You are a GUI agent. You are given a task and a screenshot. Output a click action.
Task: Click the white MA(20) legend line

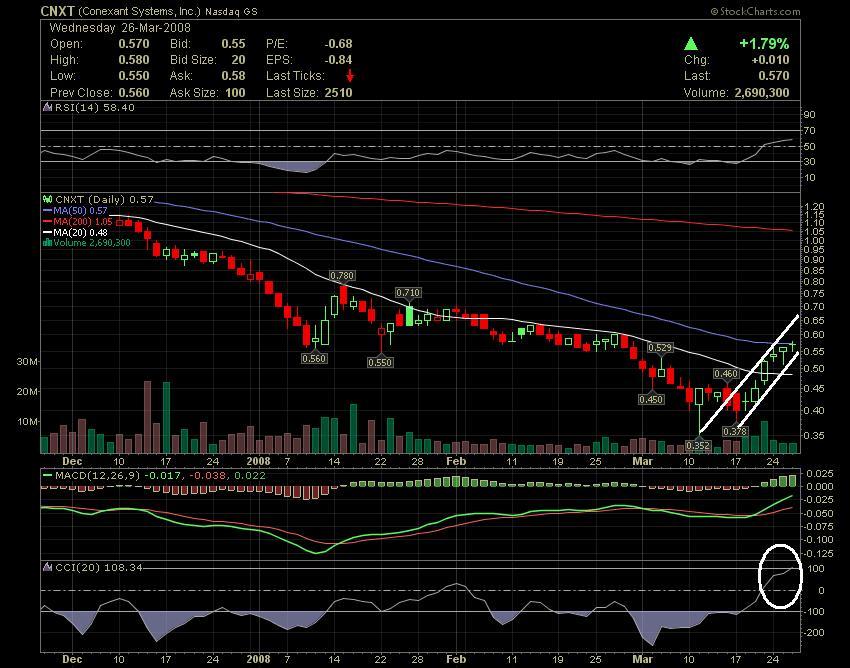tap(48, 232)
